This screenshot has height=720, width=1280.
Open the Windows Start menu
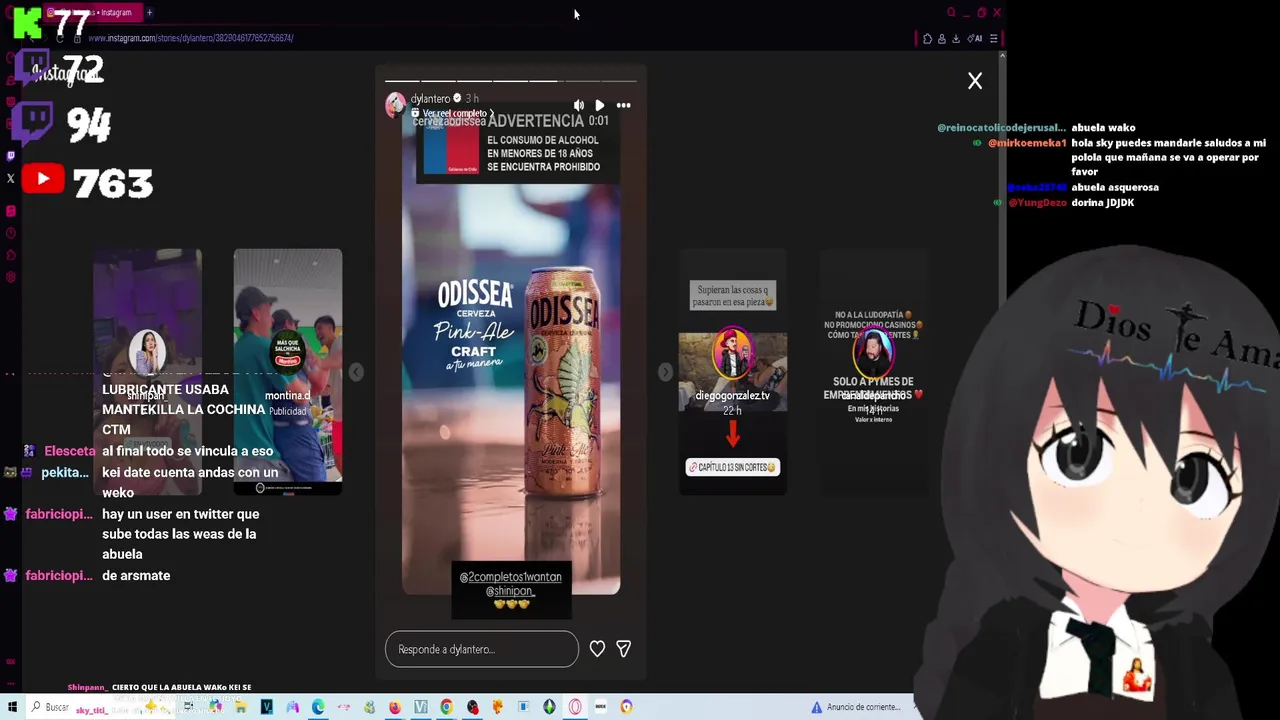(x=12, y=707)
